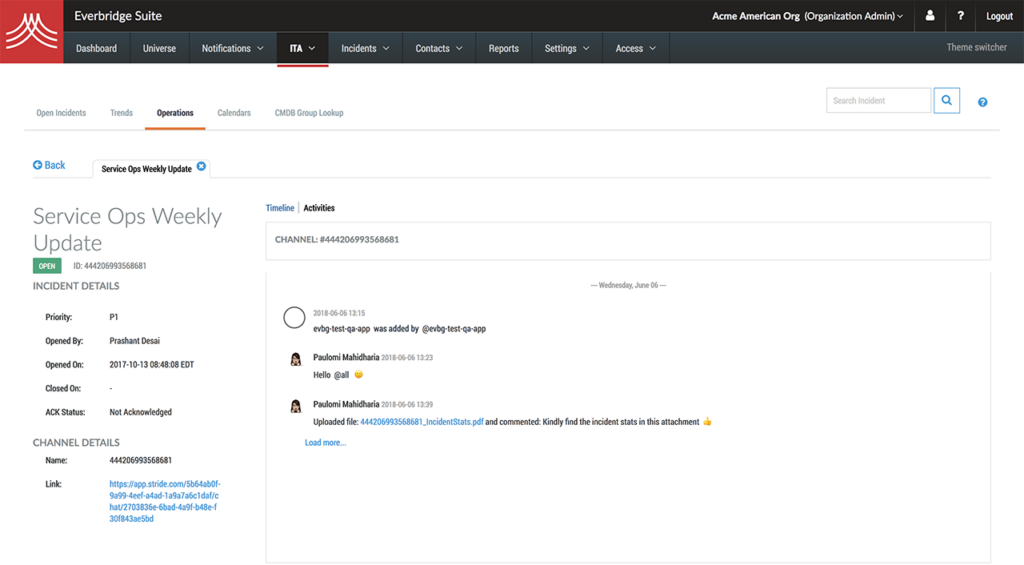Image resolution: width=1024 pixels, height=565 pixels.
Task: Click the search magnifier button
Action: [x=946, y=101]
